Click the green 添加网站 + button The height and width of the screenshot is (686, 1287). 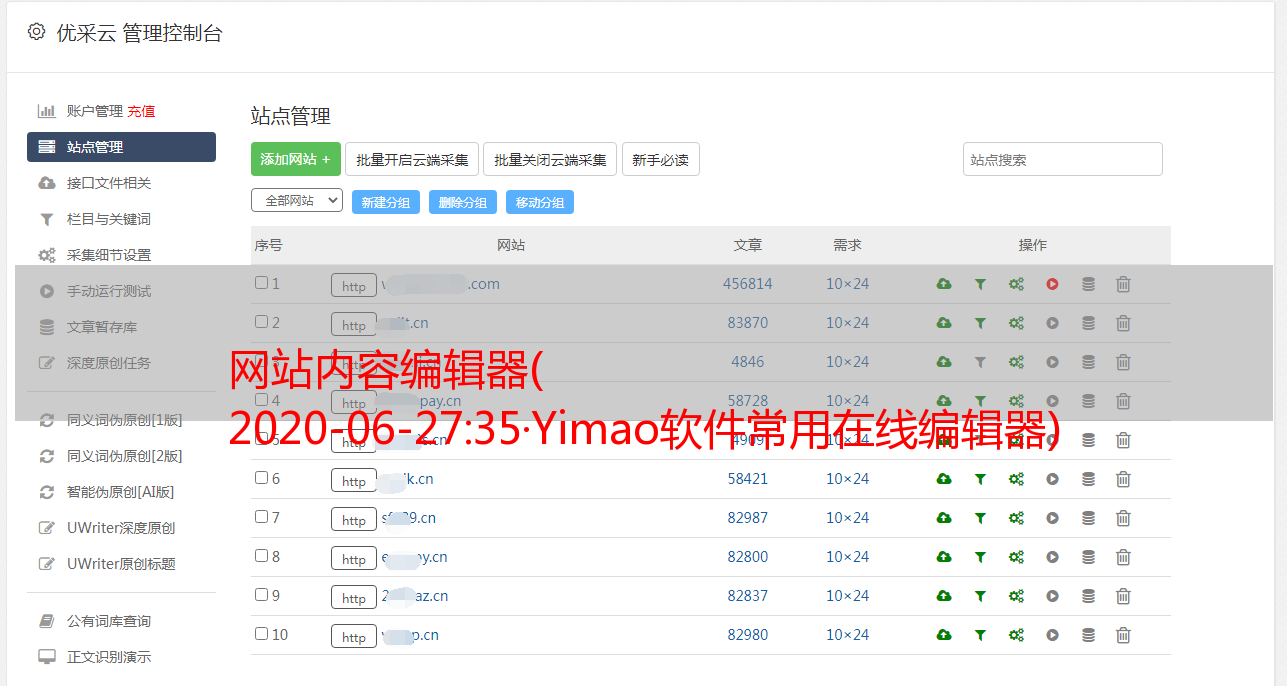[x=296, y=159]
